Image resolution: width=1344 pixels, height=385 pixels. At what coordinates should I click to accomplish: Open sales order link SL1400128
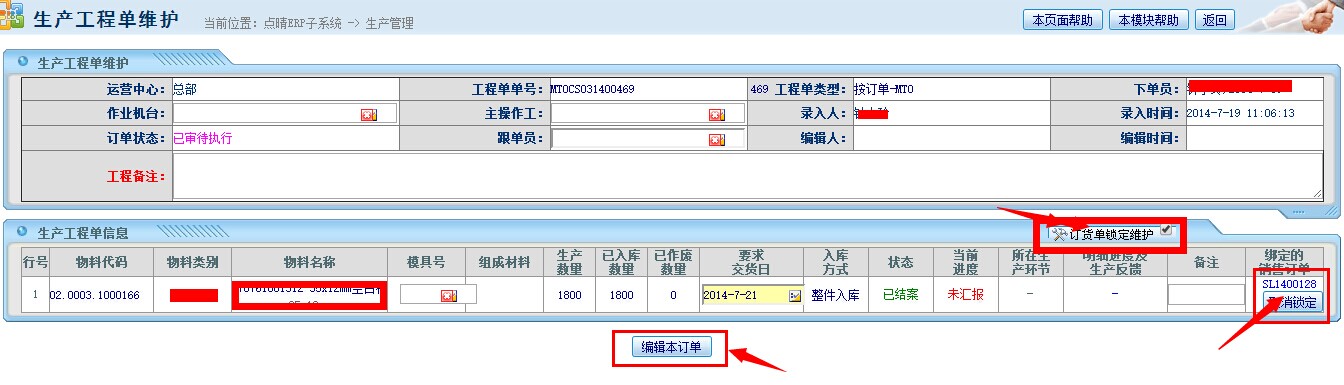(x=1289, y=285)
